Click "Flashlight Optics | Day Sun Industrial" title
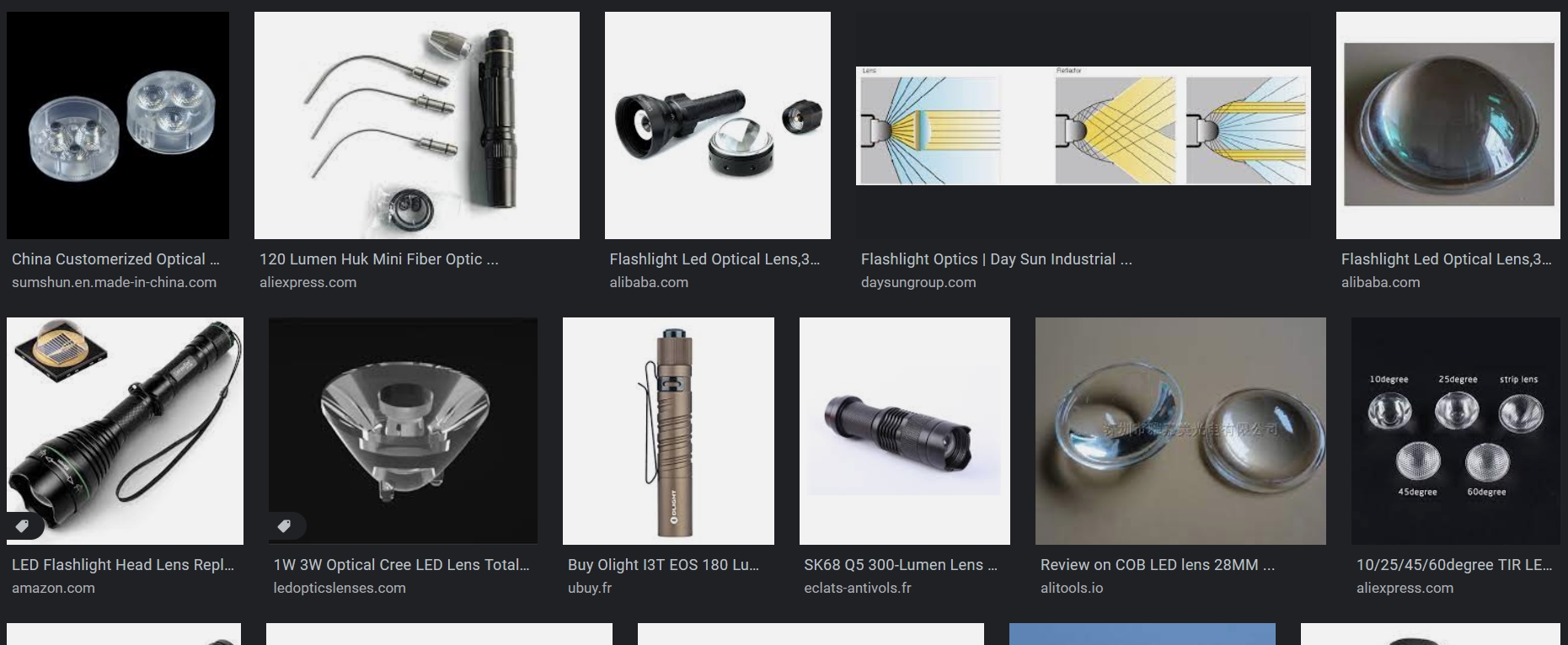The width and height of the screenshot is (1568, 645). point(988,259)
